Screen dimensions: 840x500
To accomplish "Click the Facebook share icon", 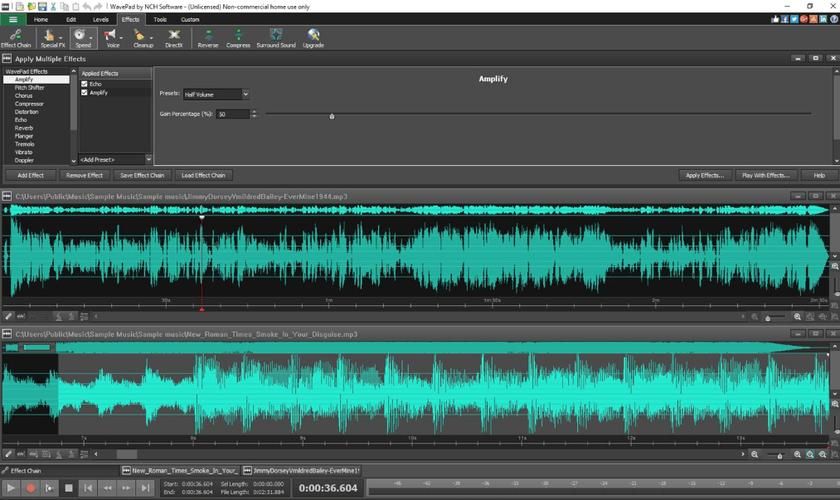I will coord(785,19).
